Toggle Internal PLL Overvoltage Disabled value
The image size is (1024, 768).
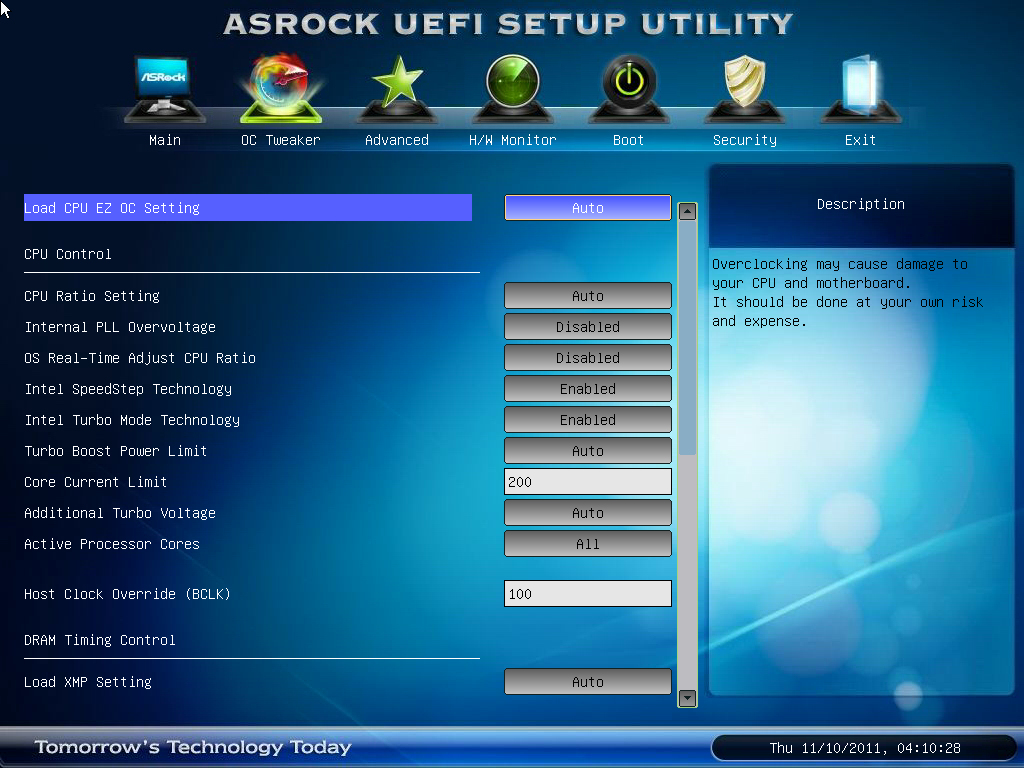(x=588, y=327)
